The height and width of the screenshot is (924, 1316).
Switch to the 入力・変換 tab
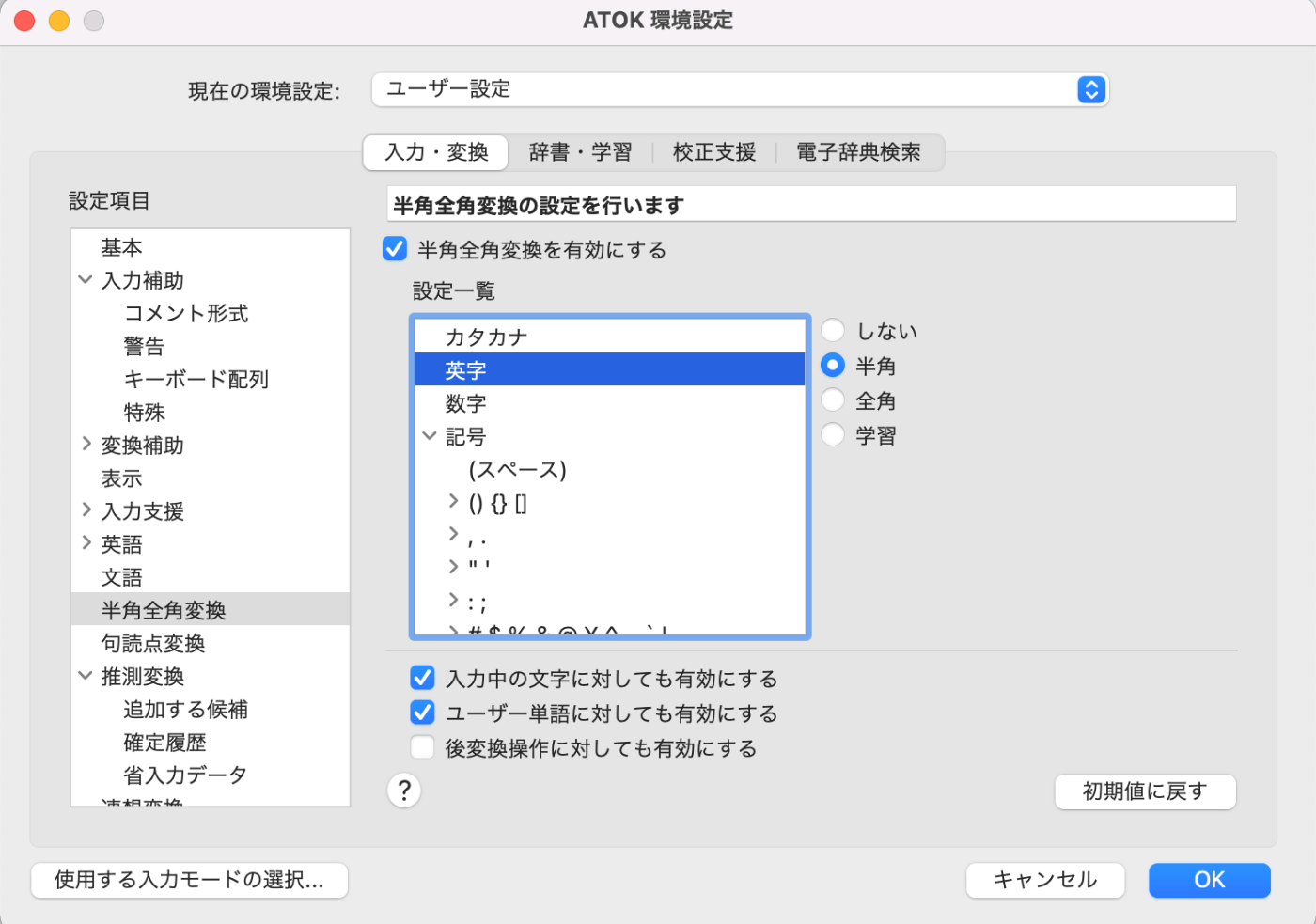click(x=436, y=152)
